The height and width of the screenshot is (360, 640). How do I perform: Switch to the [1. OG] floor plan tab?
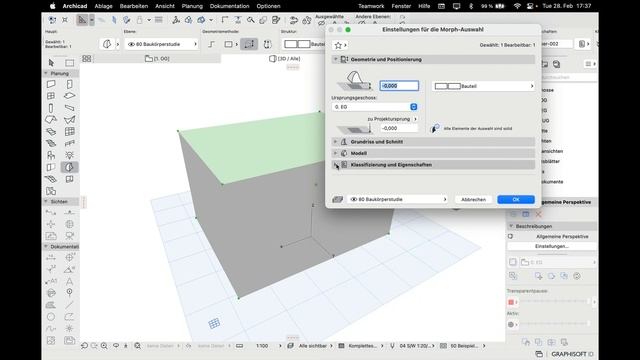[157, 59]
